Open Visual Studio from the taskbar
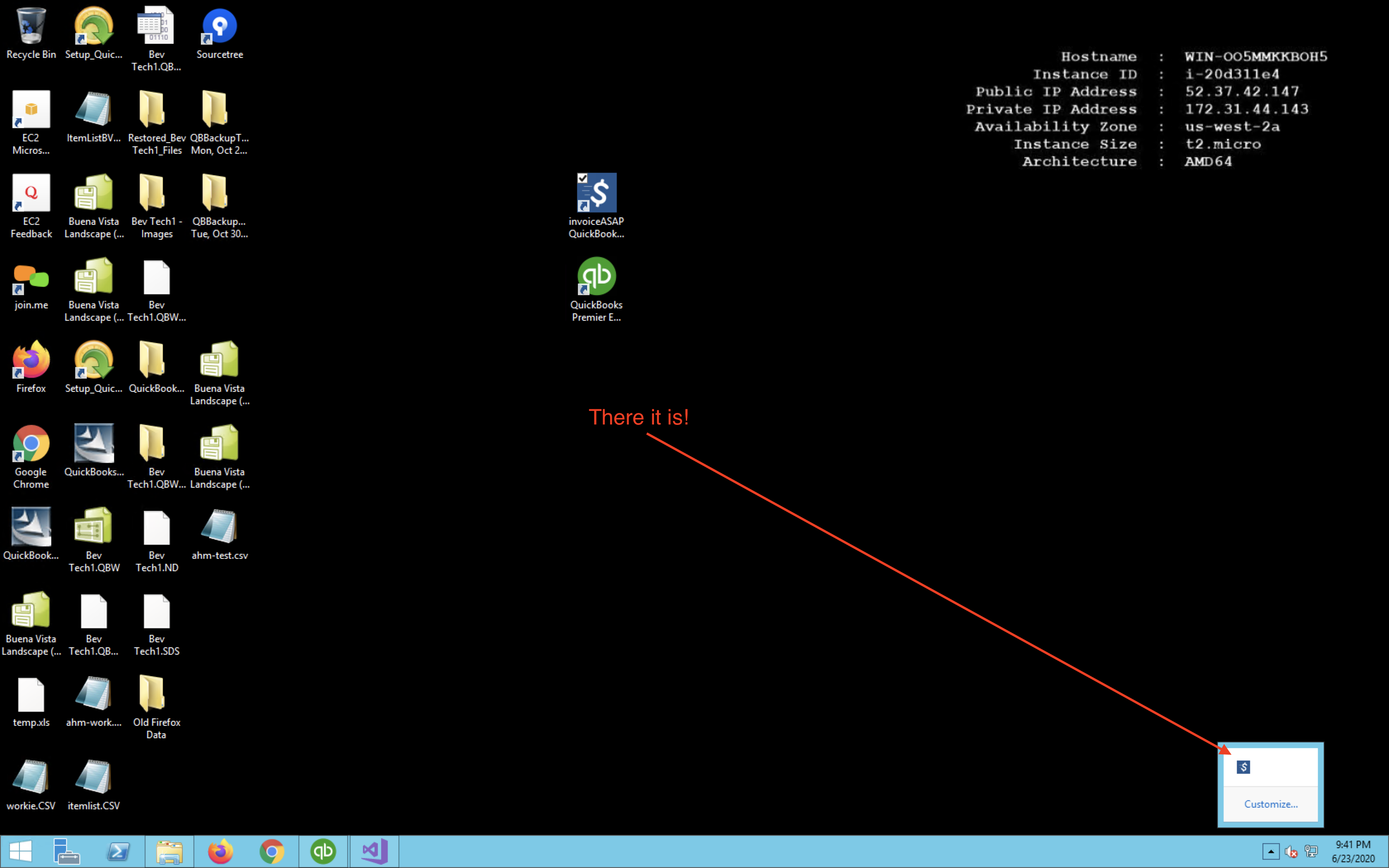 pos(374,851)
